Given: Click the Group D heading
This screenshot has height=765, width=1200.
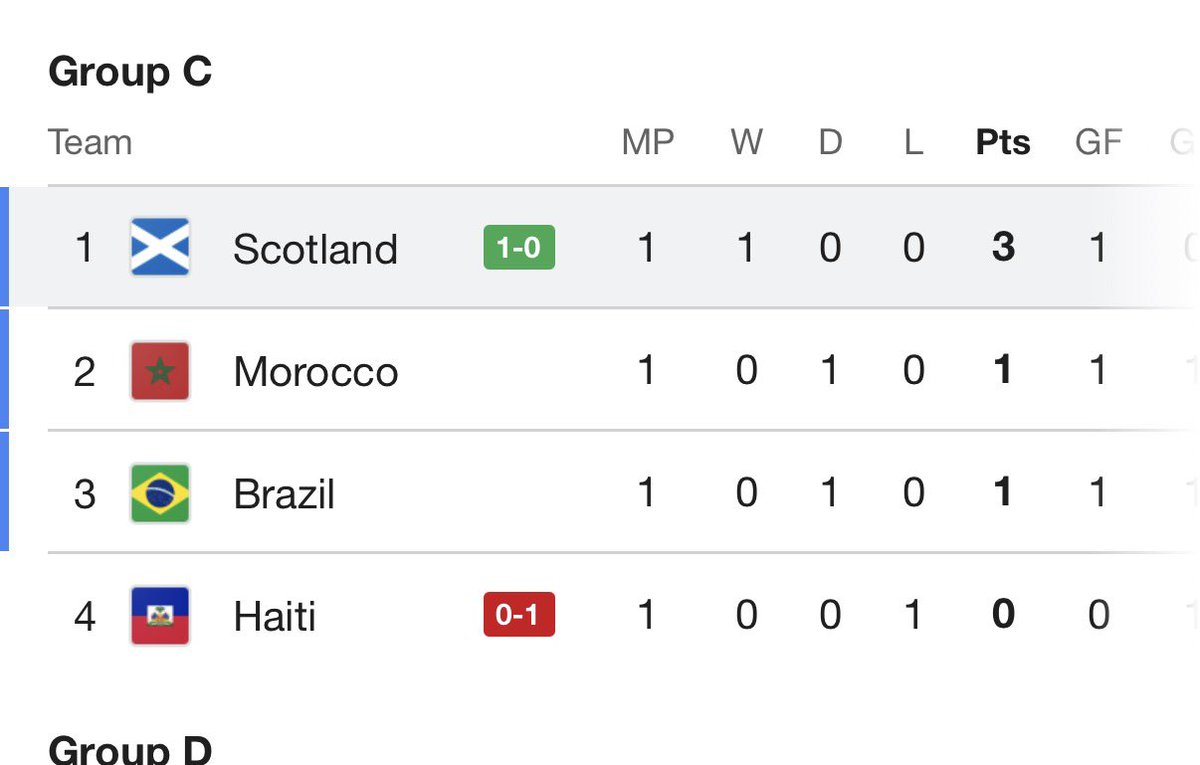Looking at the screenshot, I should (130, 749).
